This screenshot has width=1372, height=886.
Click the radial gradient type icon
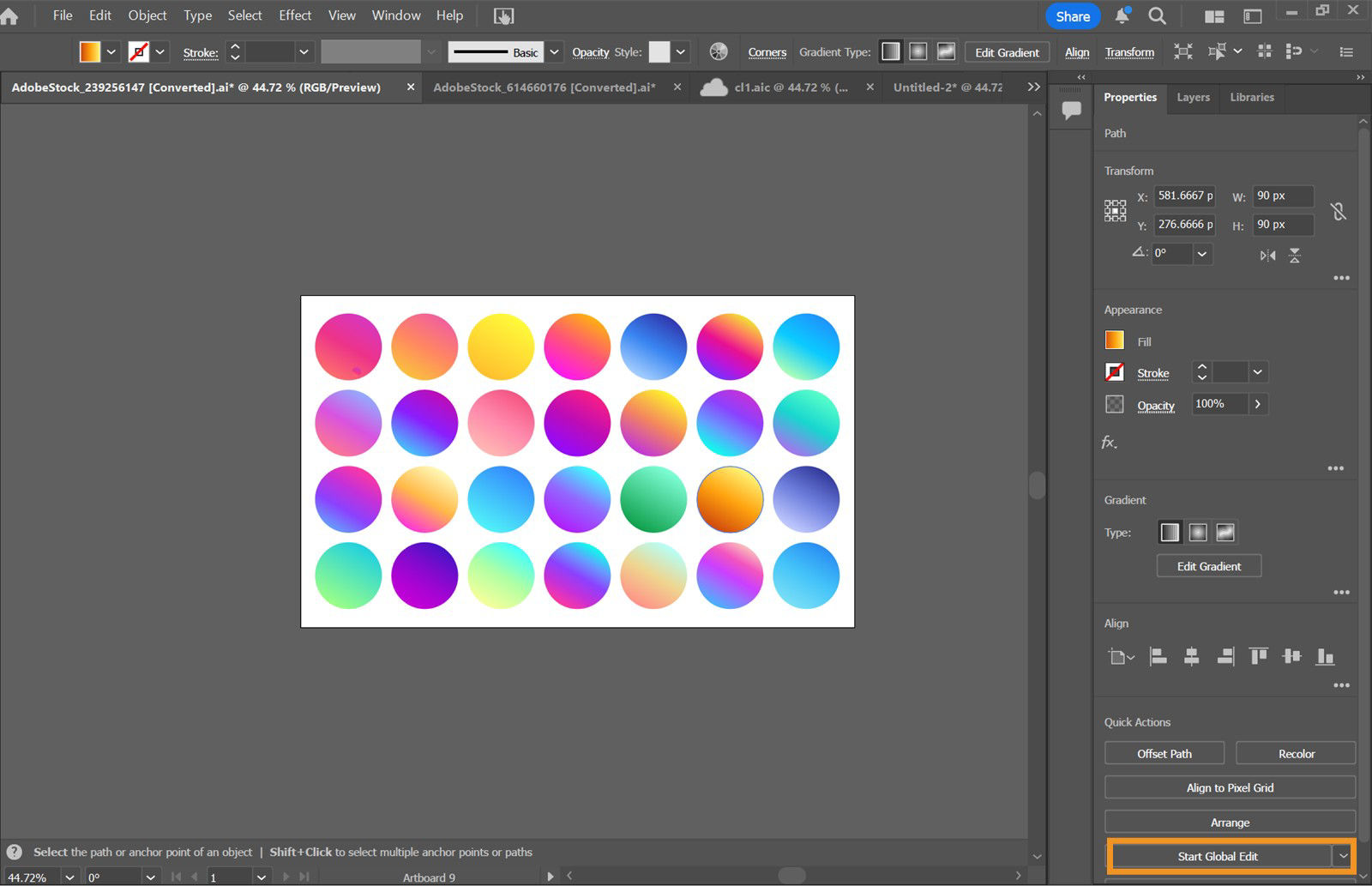coord(1197,532)
